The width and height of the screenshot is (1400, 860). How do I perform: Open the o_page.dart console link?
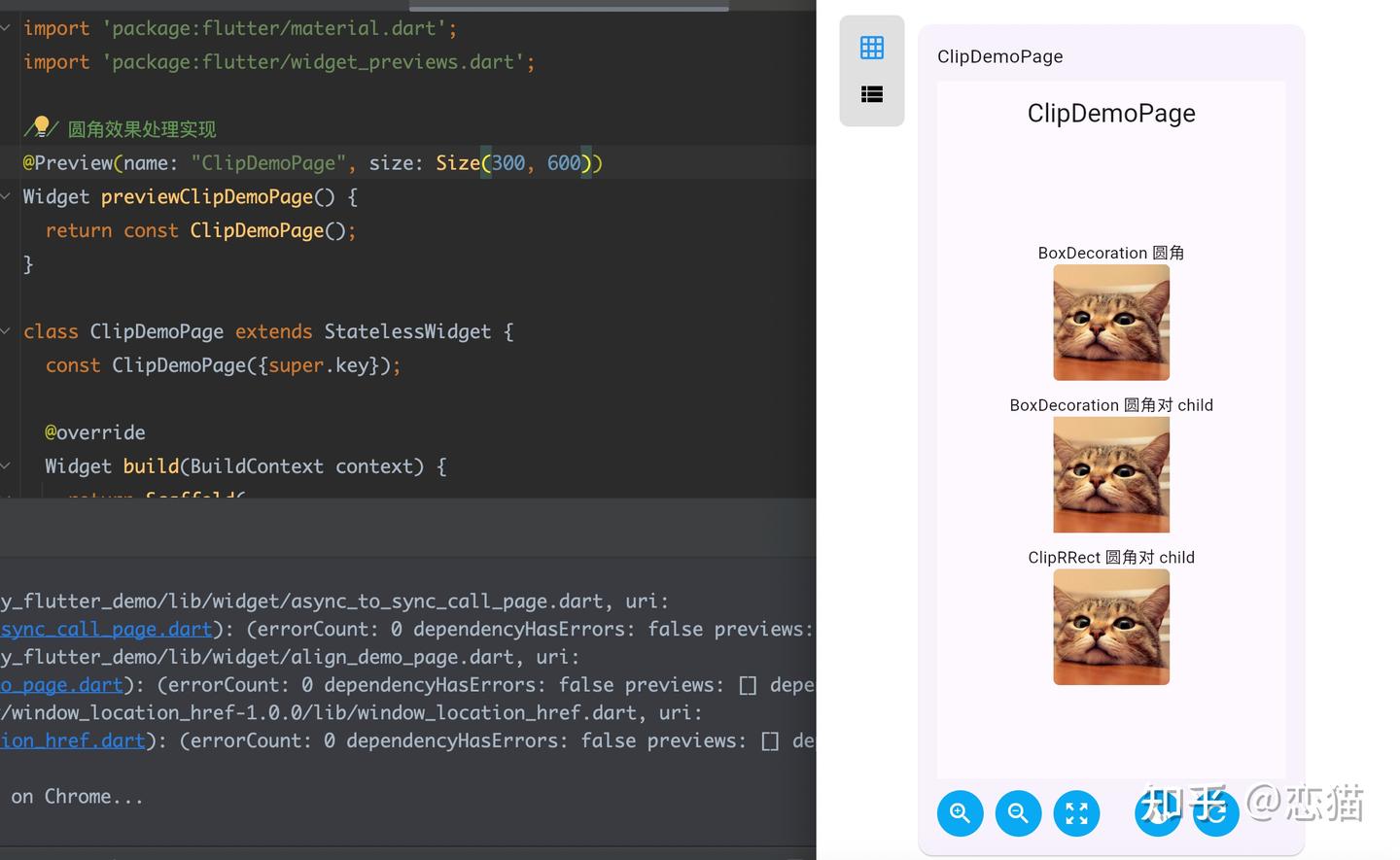click(x=61, y=685)
